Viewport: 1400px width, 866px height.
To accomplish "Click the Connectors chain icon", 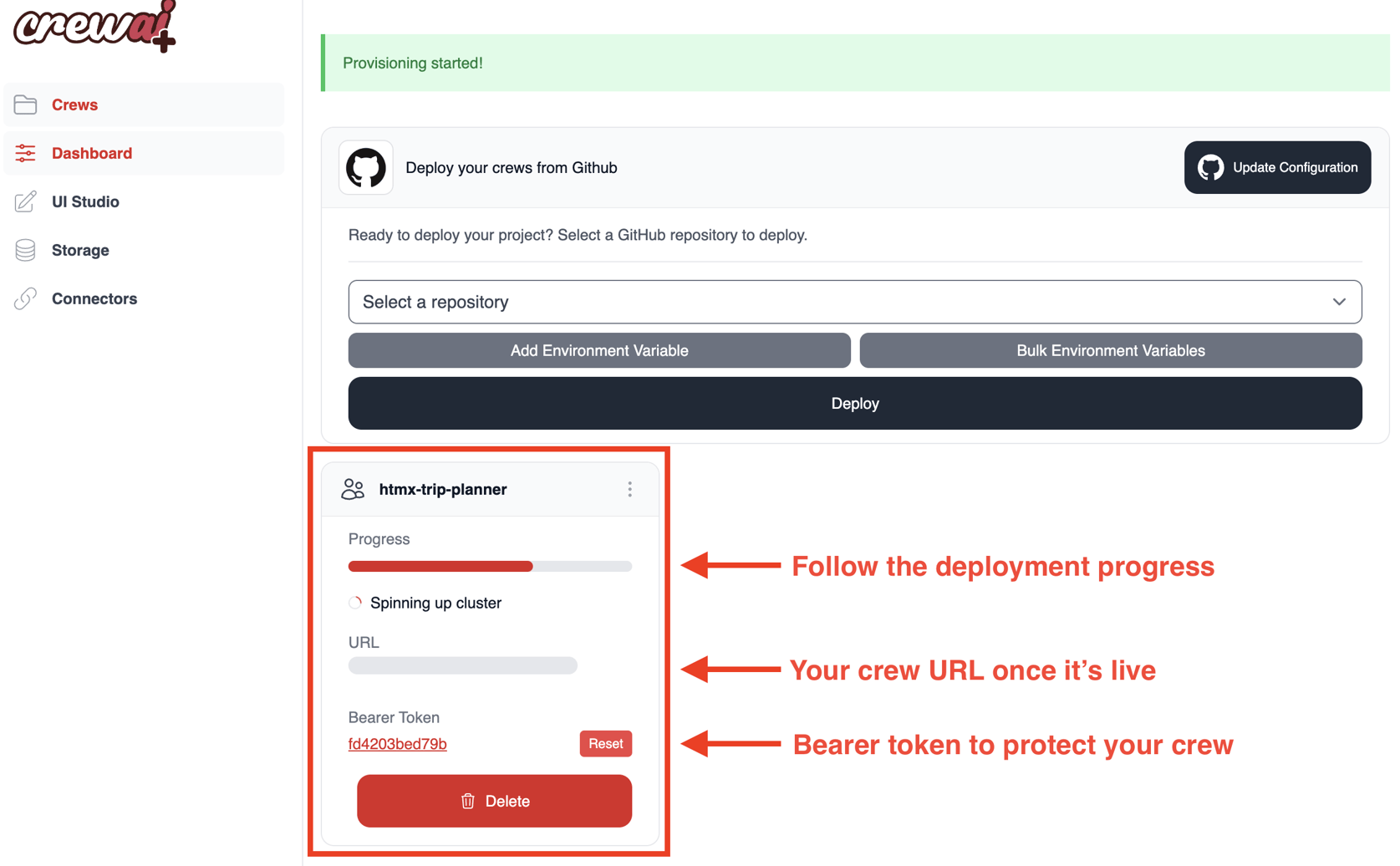I will (26, 298).
